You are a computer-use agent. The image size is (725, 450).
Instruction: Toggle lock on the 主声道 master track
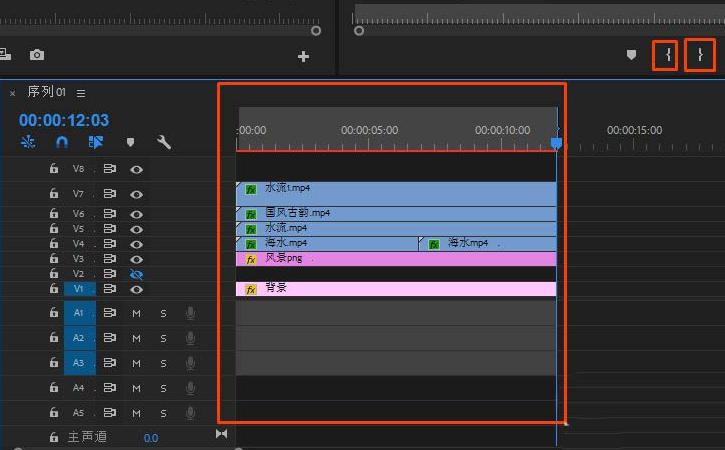pyautogui.click(x=54, y=437)
